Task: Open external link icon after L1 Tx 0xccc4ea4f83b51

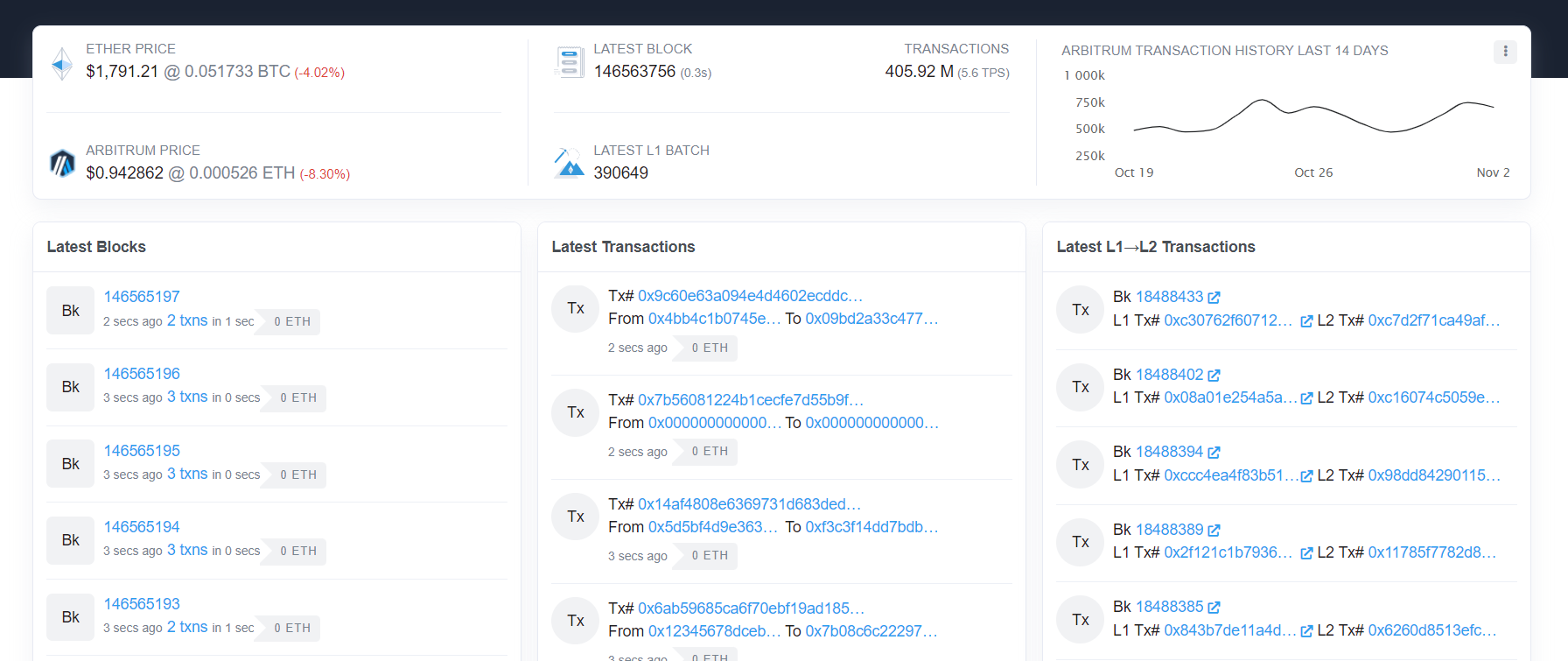Action: pos(1306,476)
